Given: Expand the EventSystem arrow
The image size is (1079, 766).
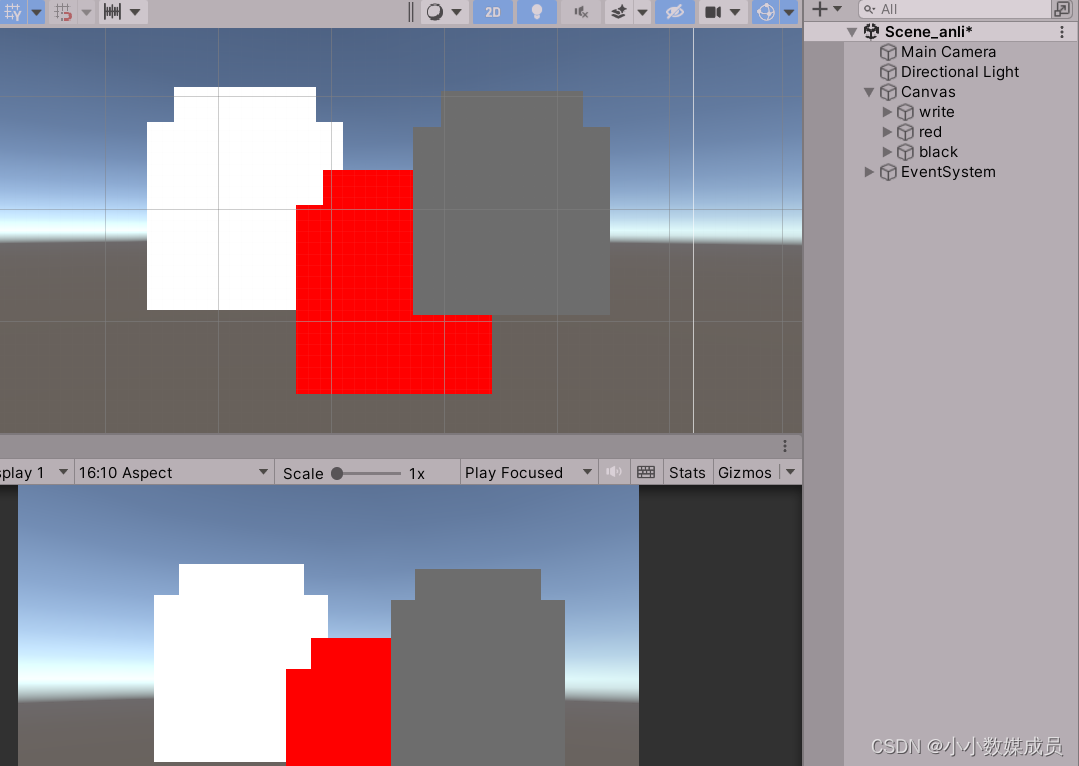Looking at the screenshot, I should pos(869,171).
